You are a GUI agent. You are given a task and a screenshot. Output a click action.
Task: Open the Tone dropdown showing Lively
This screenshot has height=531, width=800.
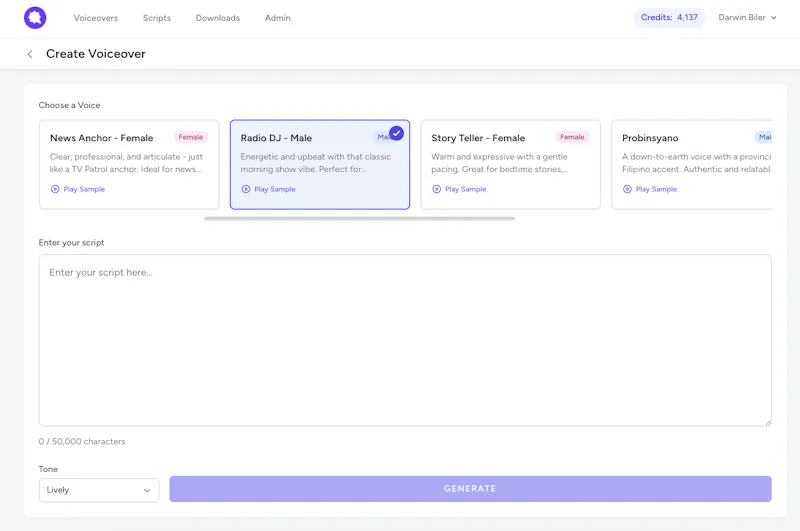(99, 490)
